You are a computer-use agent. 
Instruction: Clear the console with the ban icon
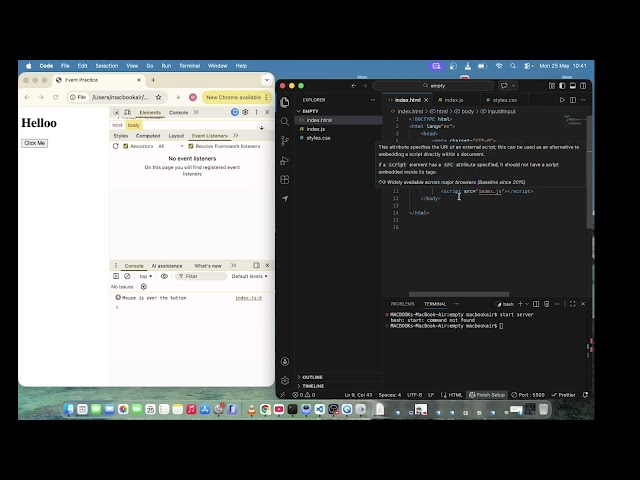(x=127, y=276)
